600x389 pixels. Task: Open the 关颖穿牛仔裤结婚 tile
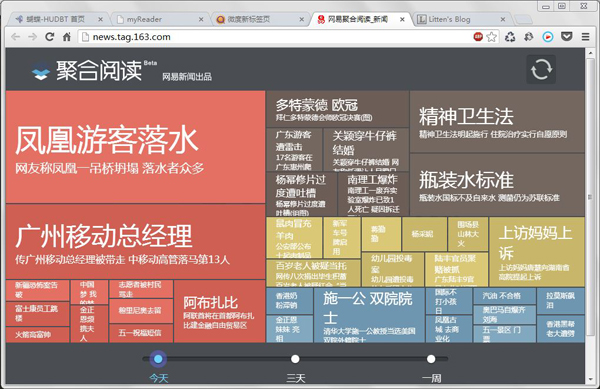click(366, 150)
